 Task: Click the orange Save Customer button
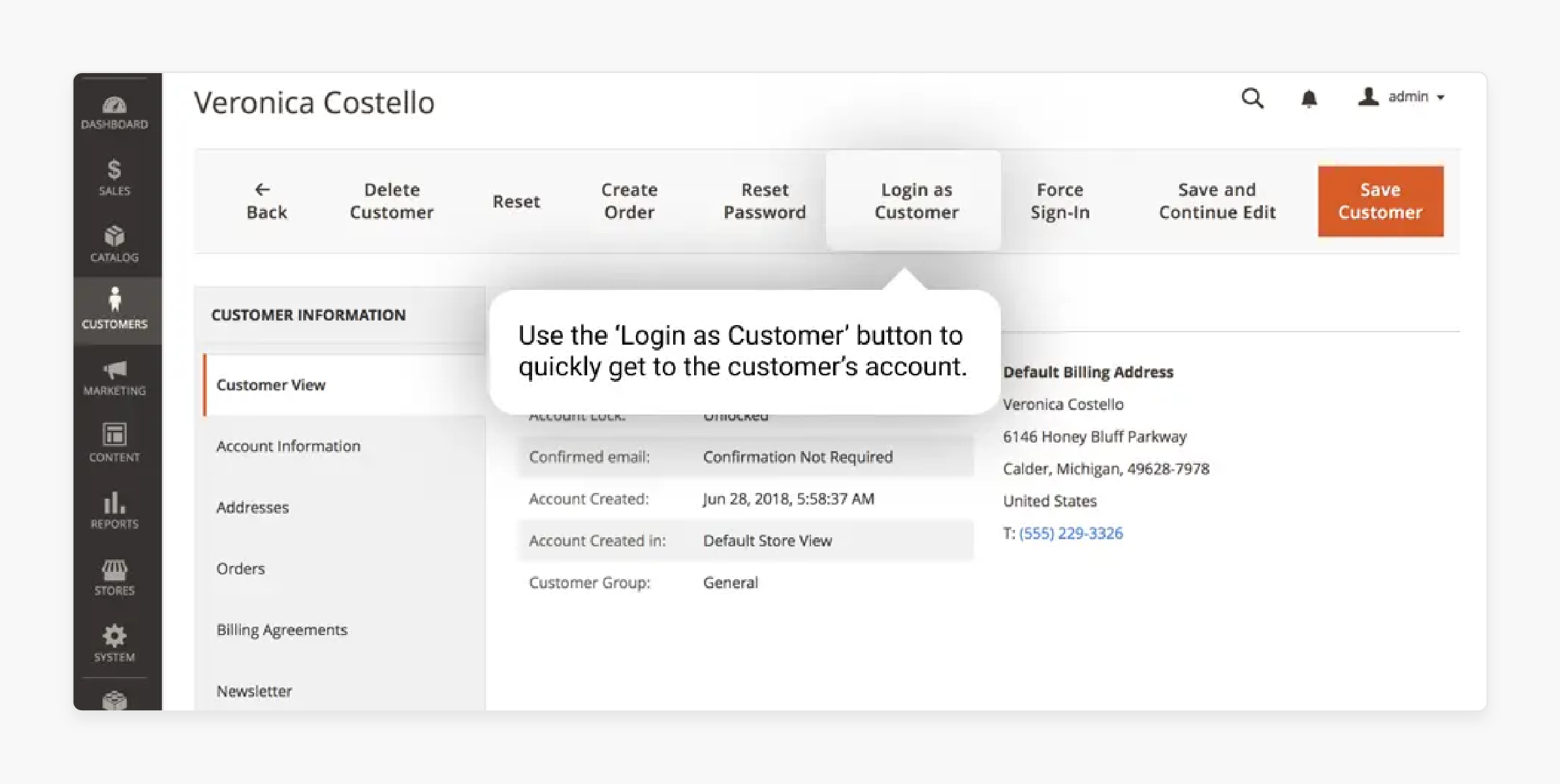tap(1380, 201)
